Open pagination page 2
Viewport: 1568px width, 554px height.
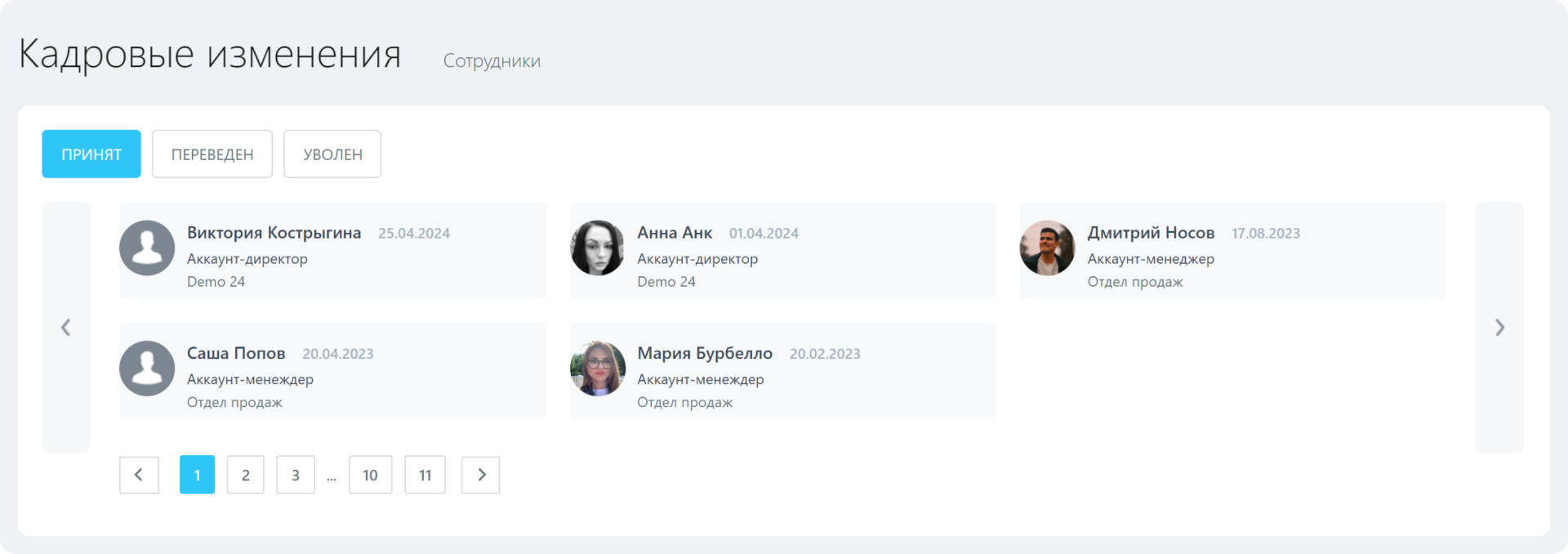[246, 475]
